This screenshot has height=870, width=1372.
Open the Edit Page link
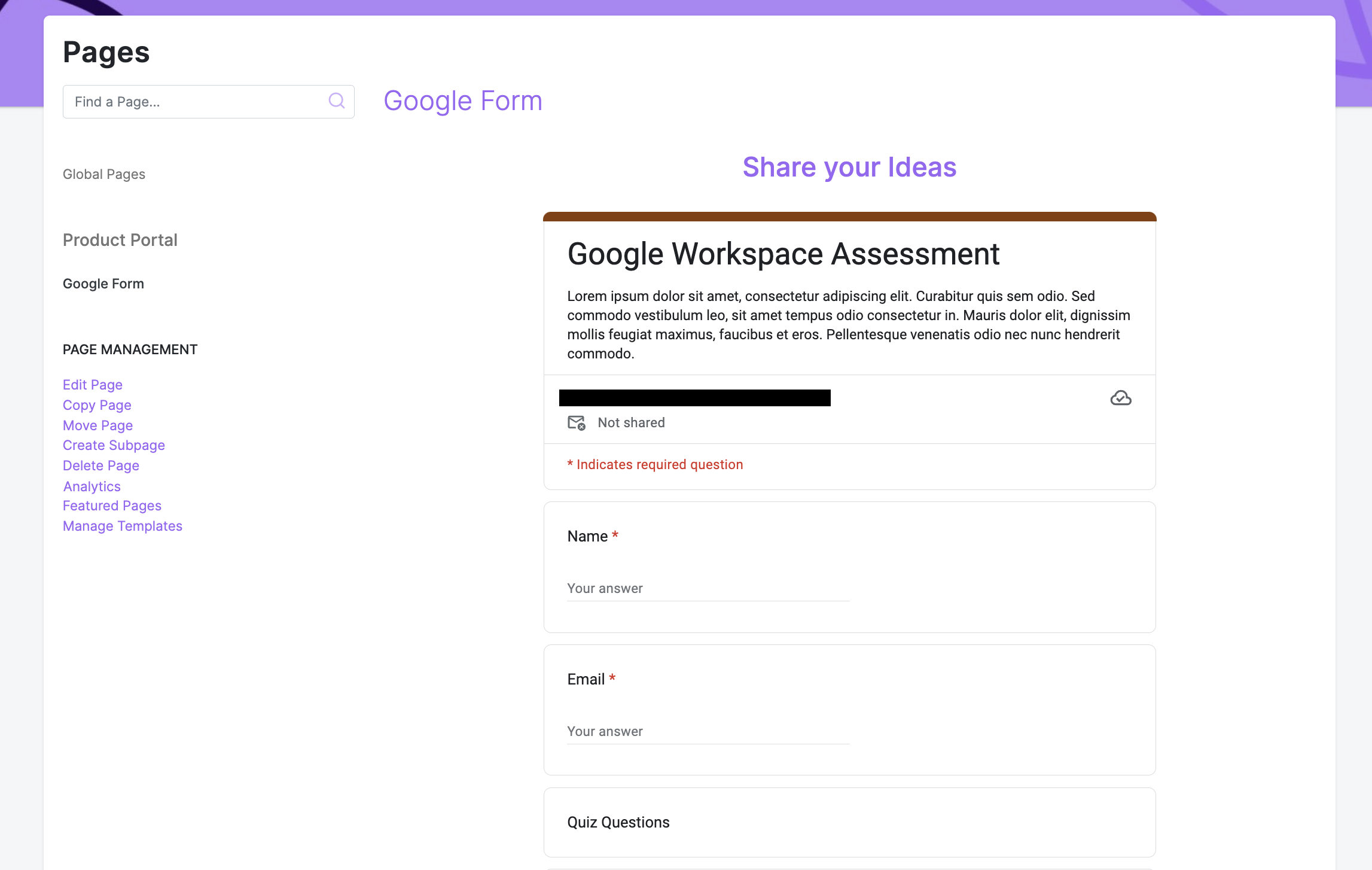tap(92, 385)
